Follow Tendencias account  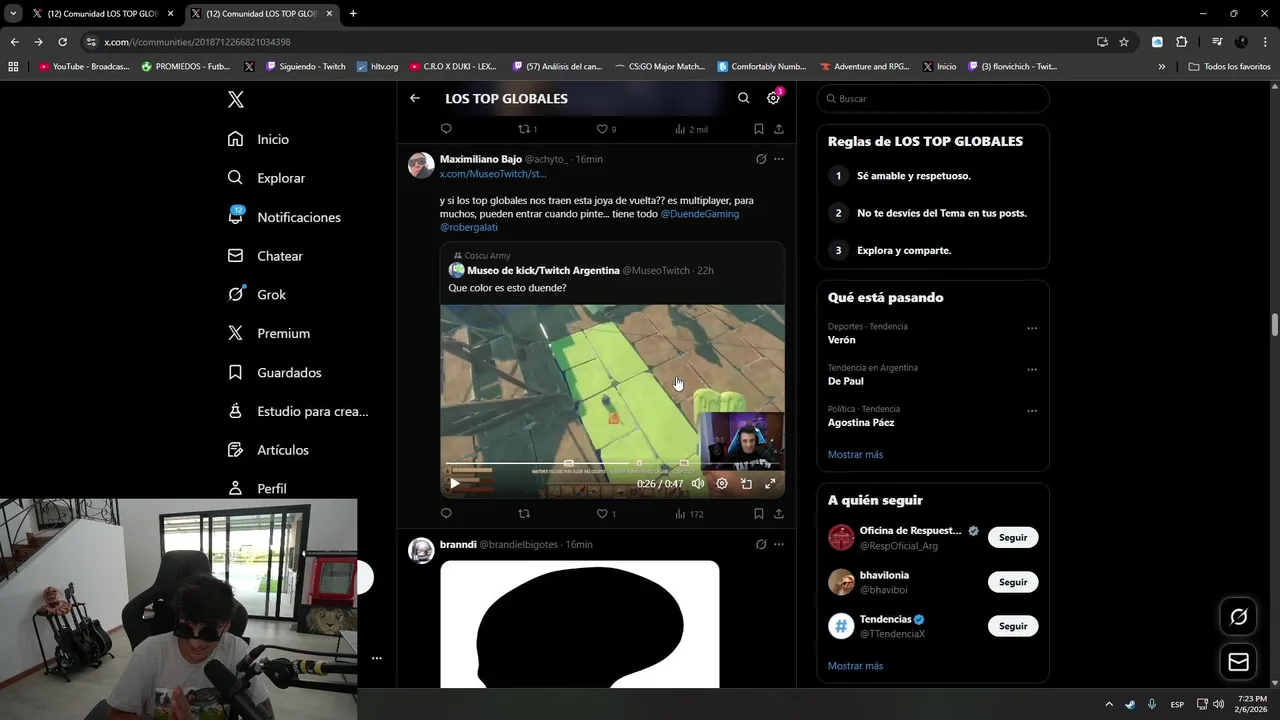[1013, 626]
